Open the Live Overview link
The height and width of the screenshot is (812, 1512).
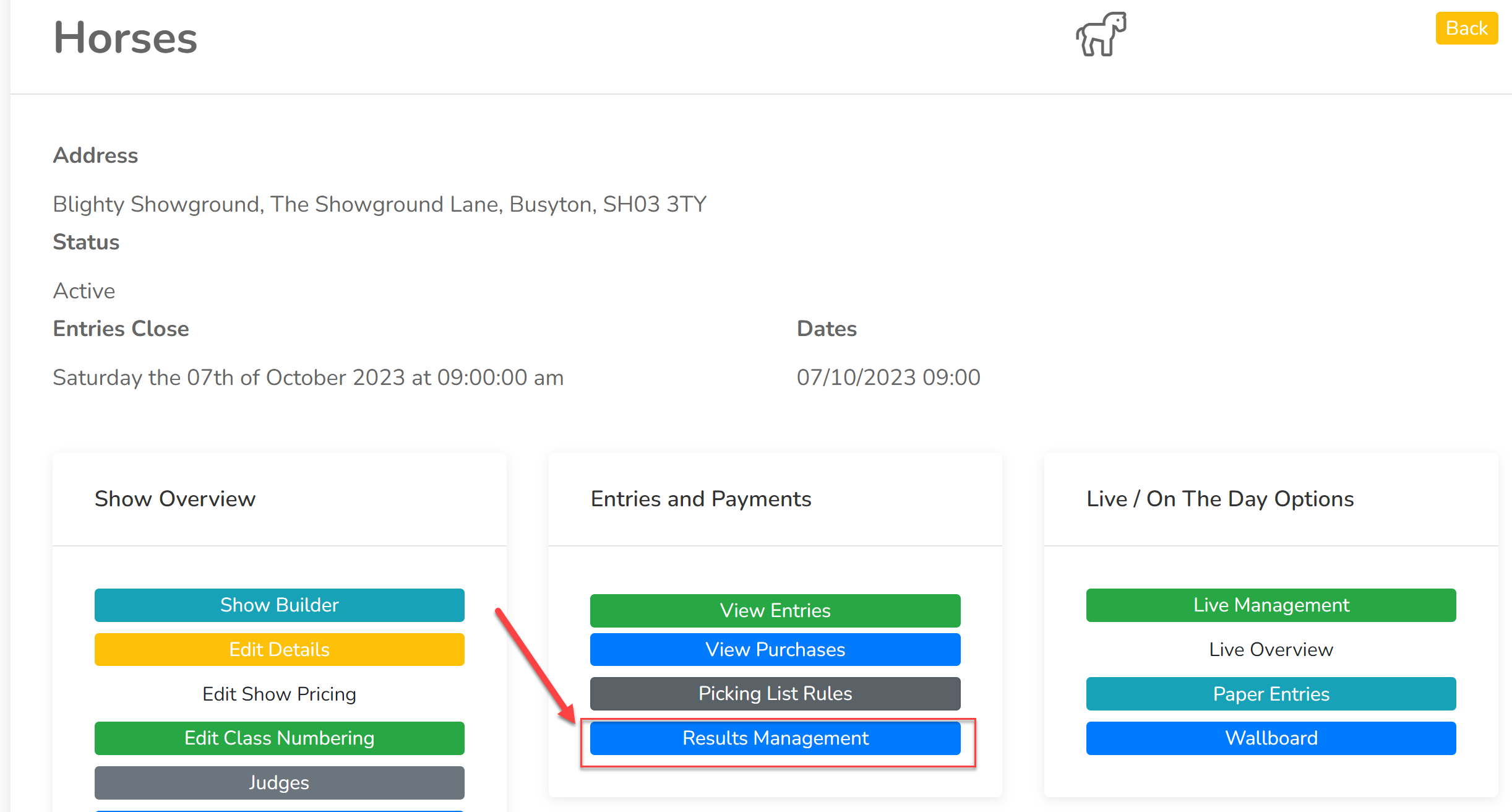[x=1271, y=649]
